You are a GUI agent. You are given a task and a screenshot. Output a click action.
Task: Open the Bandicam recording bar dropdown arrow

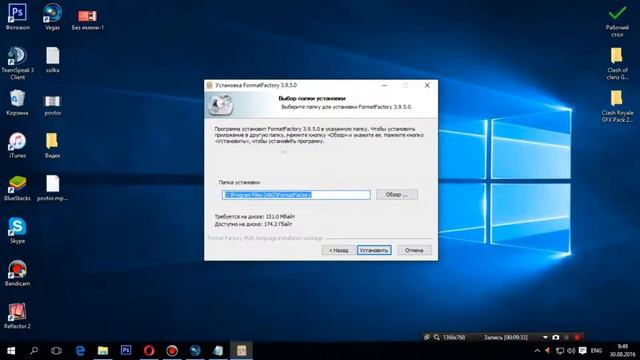tap(545, 338)
